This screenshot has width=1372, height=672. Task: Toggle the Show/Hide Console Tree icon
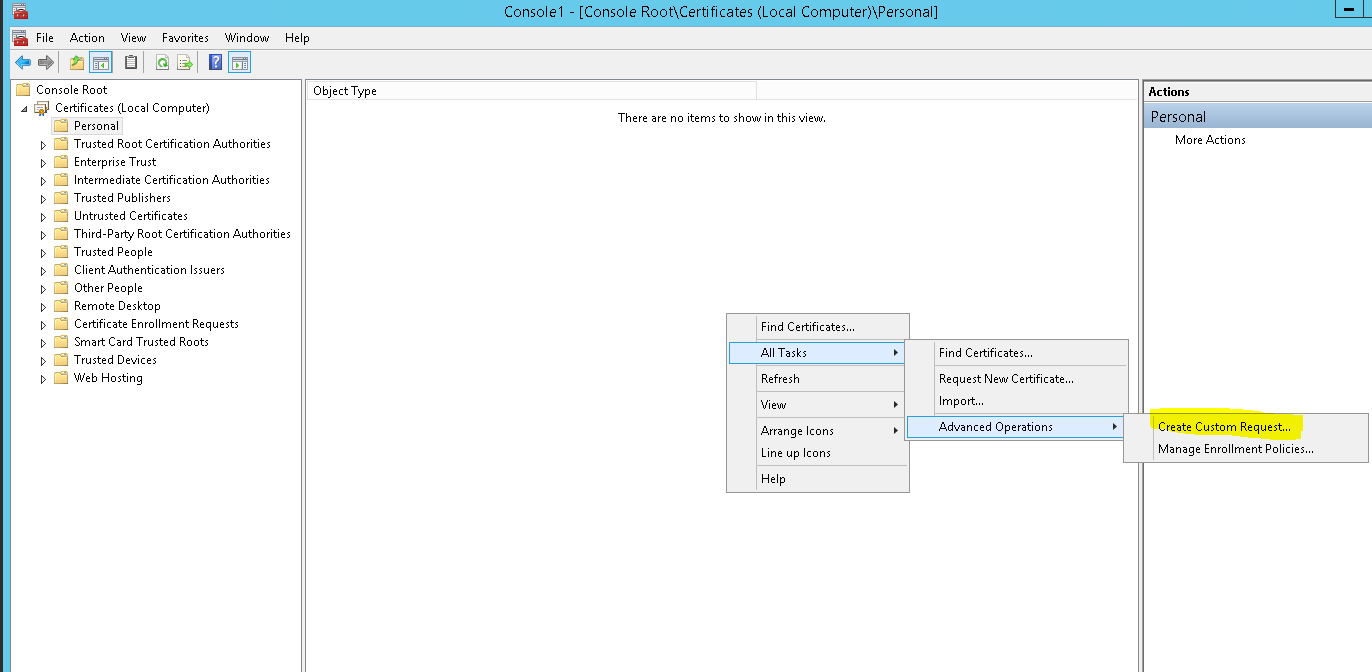[101, 63]
